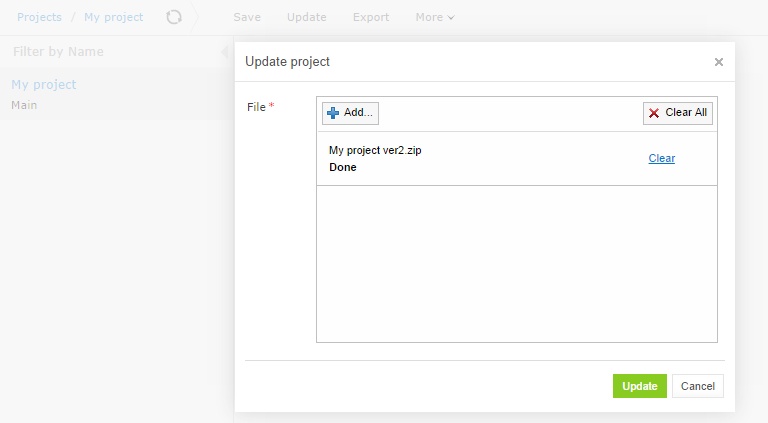
Task: Select the My project ver2.zip file name
Action: 375,150
